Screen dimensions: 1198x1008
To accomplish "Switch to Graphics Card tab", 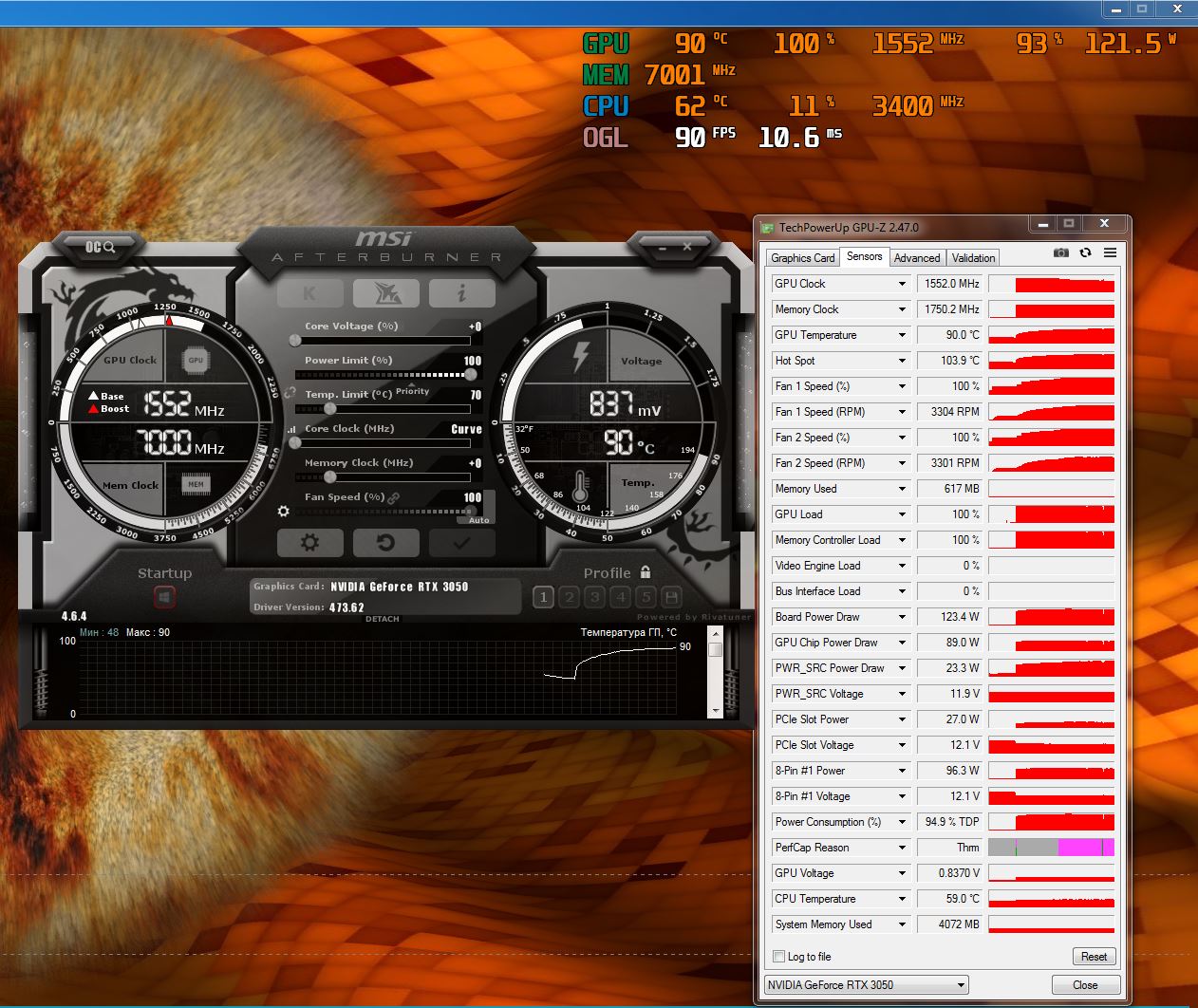I will [x=803, y=258].
